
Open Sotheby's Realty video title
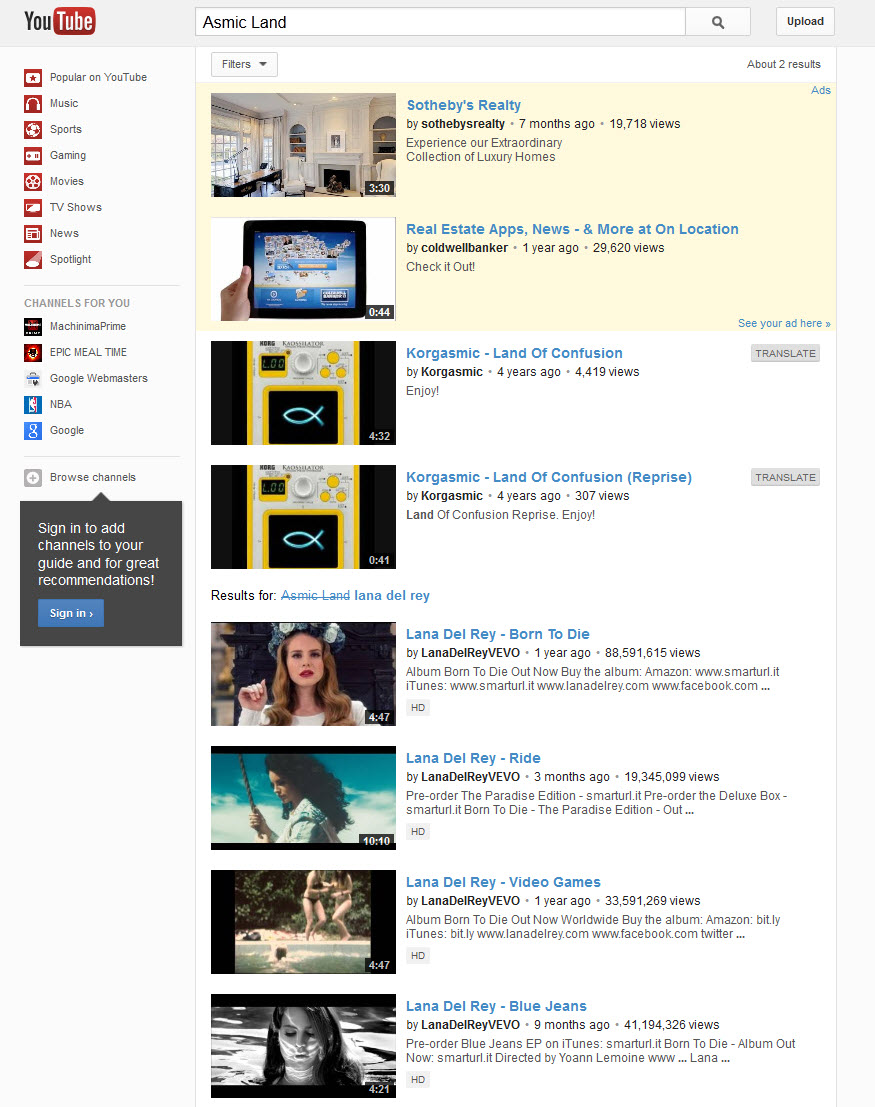[463, 105]
